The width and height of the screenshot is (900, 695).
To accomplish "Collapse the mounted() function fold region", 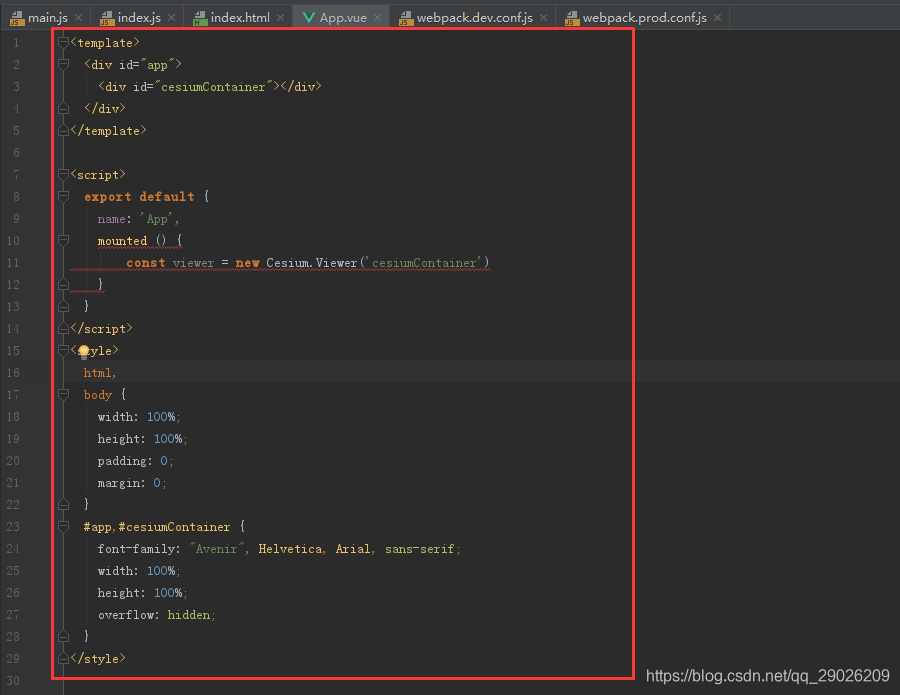I will (x=62, y=240).
